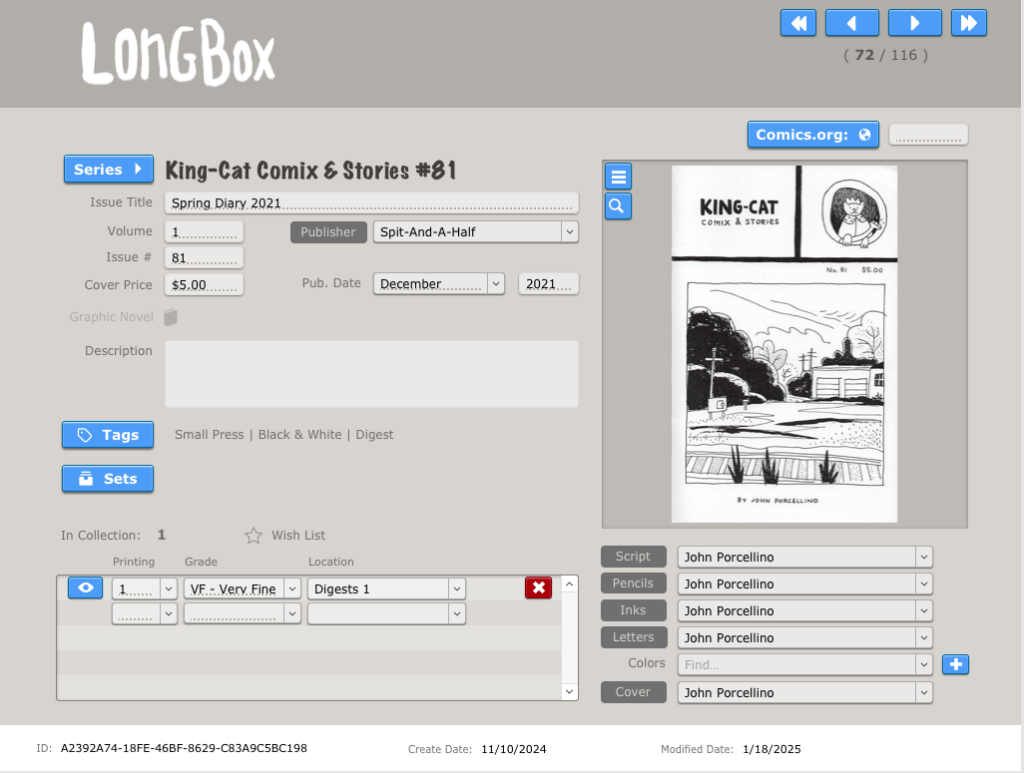Expand the Publisher dropdown showing Spit-And-A-Half
This screenshot has width=1024, height=773.
pos(569,232)
